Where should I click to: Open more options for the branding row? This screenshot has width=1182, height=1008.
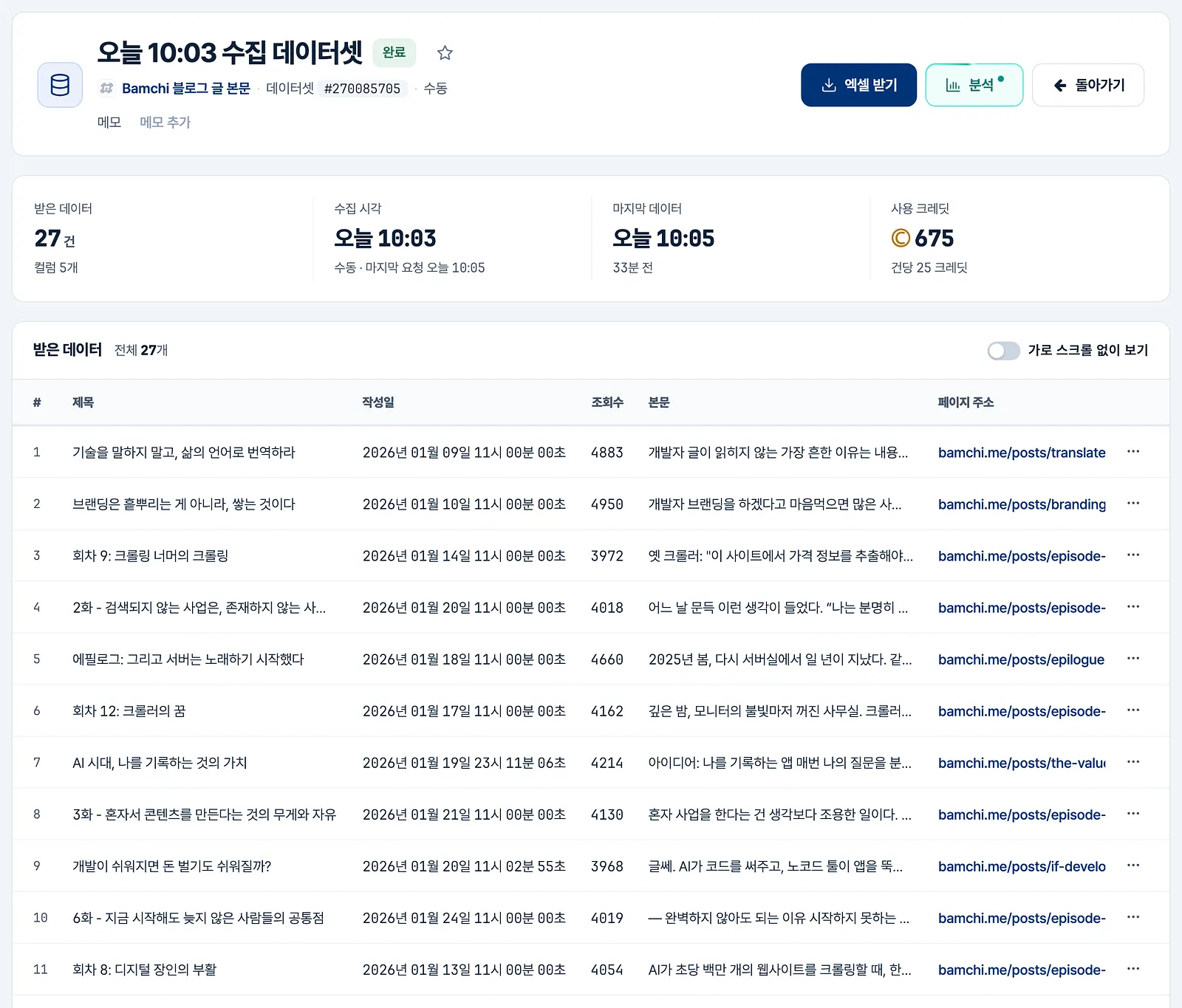[x=1133, y=503]
